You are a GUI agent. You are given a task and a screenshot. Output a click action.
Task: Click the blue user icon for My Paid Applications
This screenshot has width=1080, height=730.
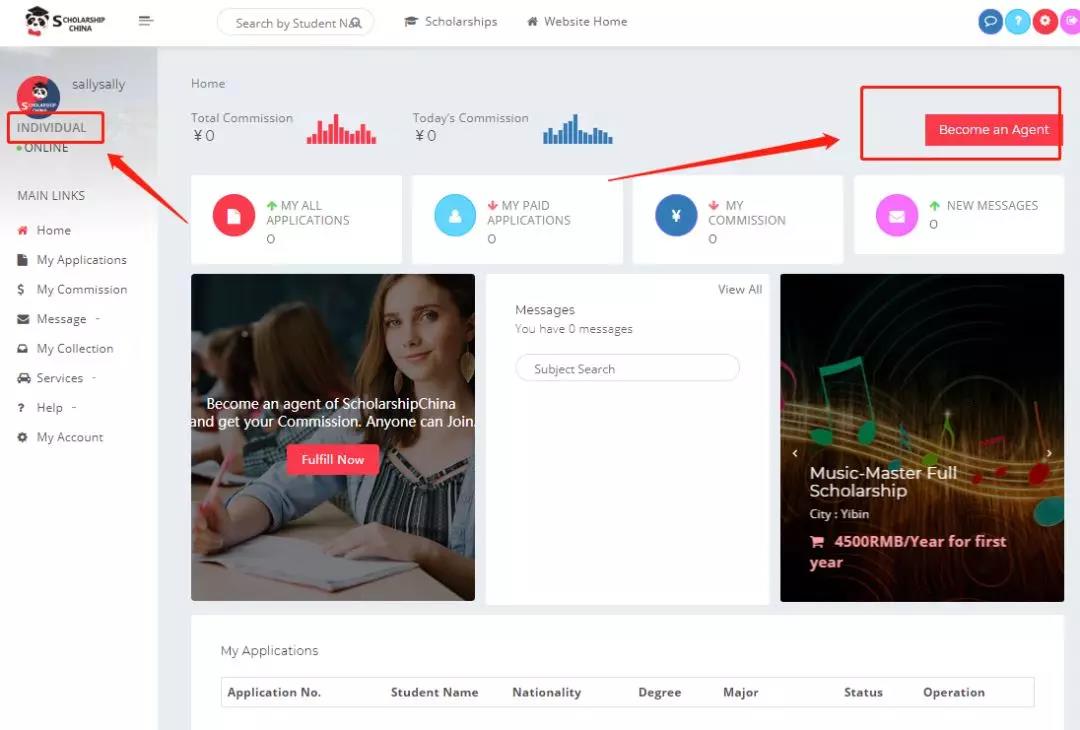pos(455,216)
